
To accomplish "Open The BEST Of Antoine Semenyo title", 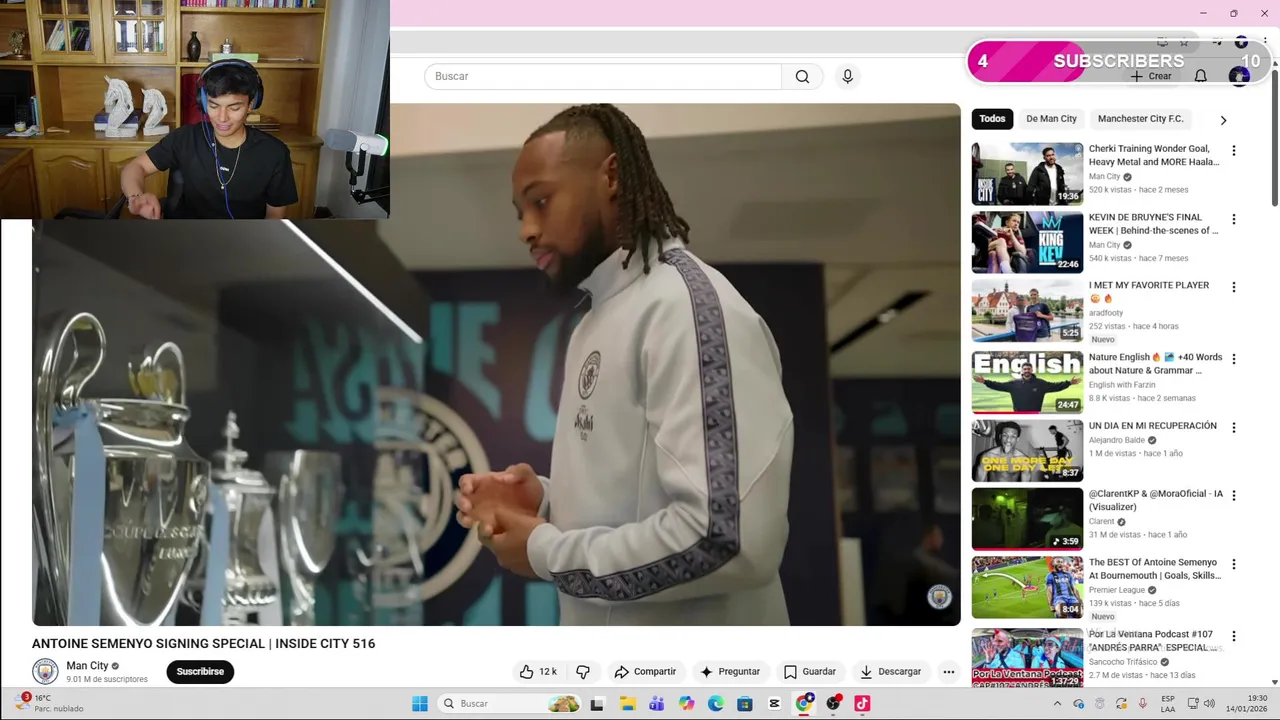I will click(1154, 569).
